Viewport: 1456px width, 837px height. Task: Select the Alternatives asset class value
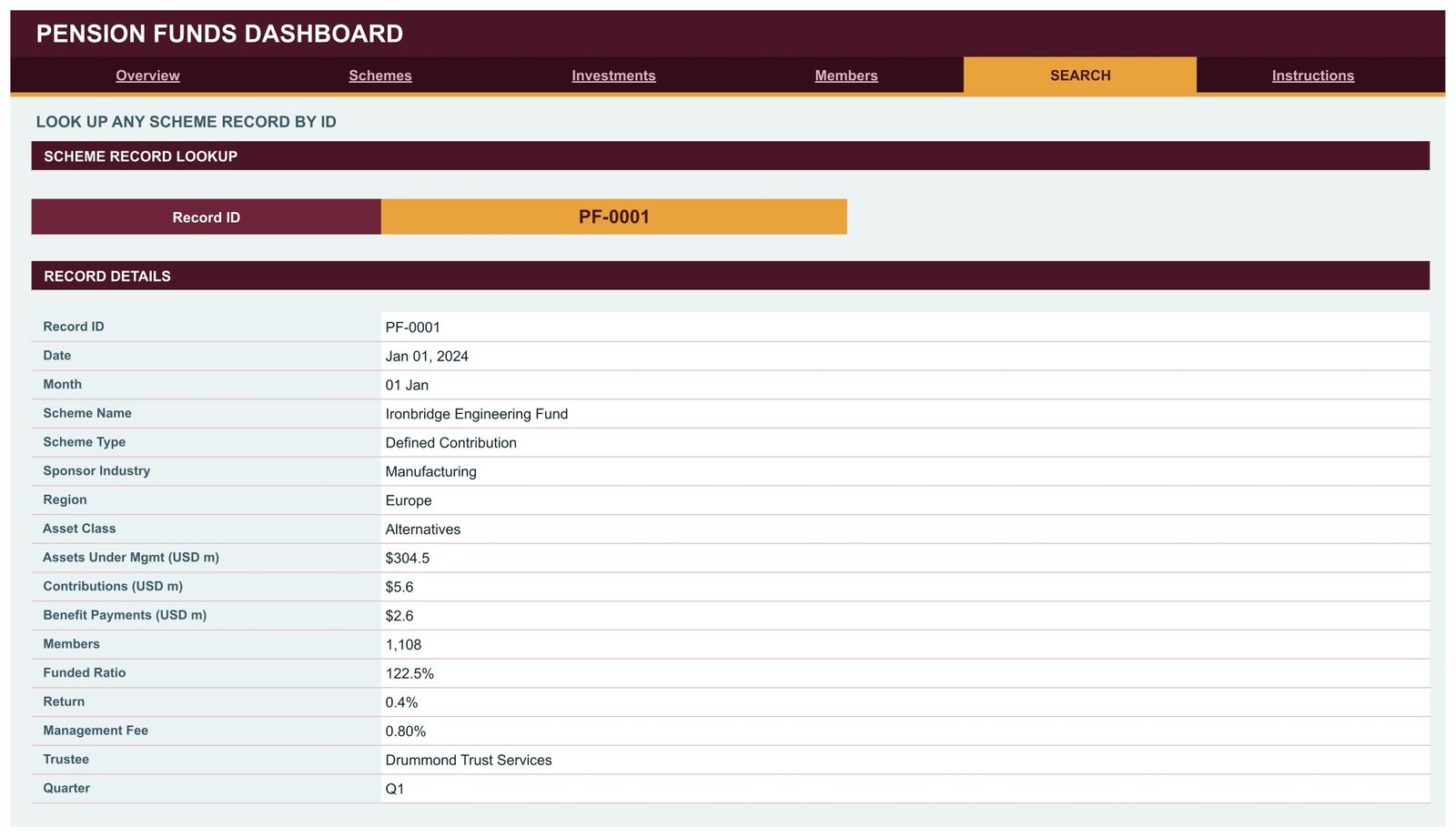pos(423,529)
